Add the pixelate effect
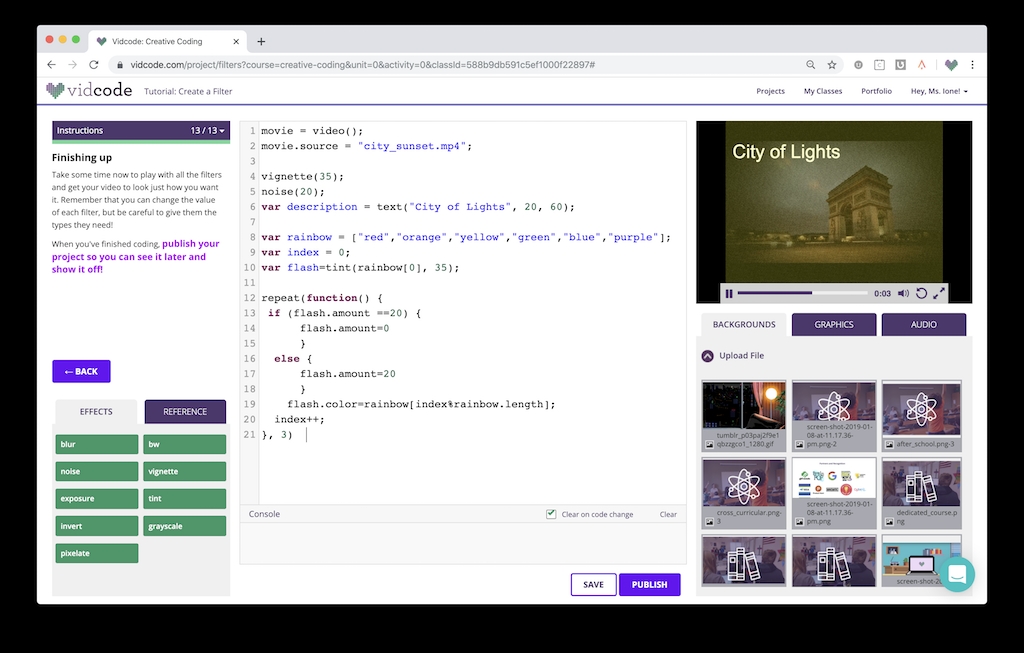The width and height of the screenshot is (1024, 653). (97, 553)
